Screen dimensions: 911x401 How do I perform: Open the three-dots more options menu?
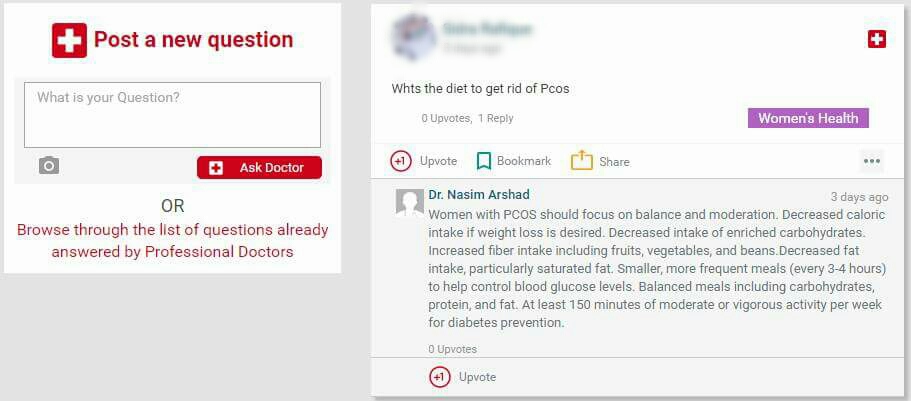[x=871, y=162]
